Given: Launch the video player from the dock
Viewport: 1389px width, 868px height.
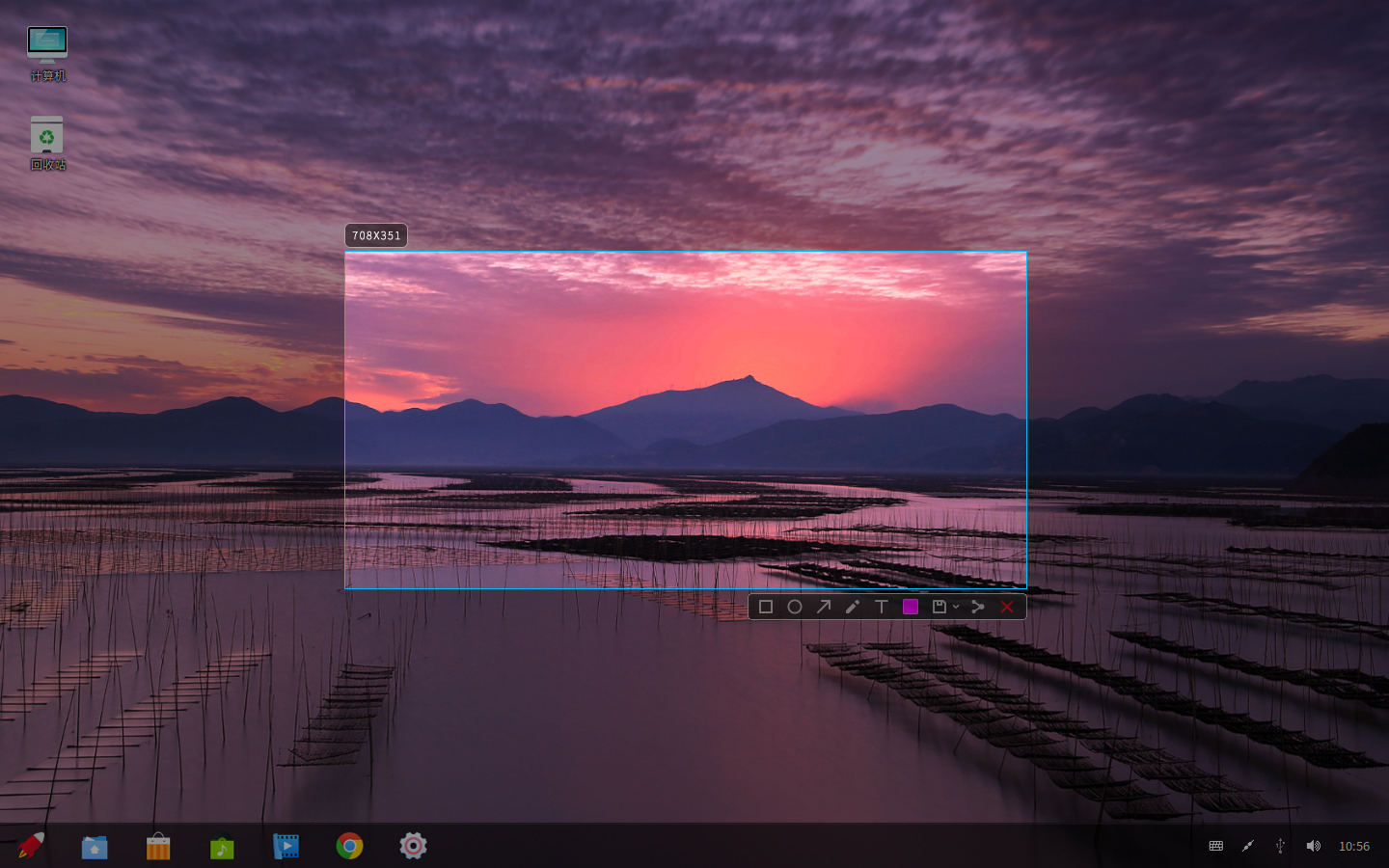Looking at the screenshot, I should pos(286,846).
